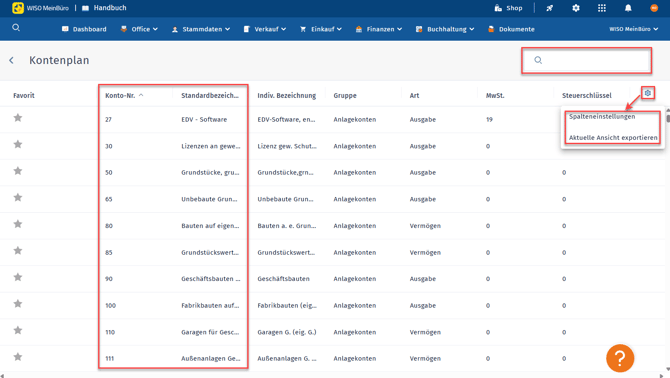
Task: Click the Favorit column header
Action: click(x=24, y=95)
